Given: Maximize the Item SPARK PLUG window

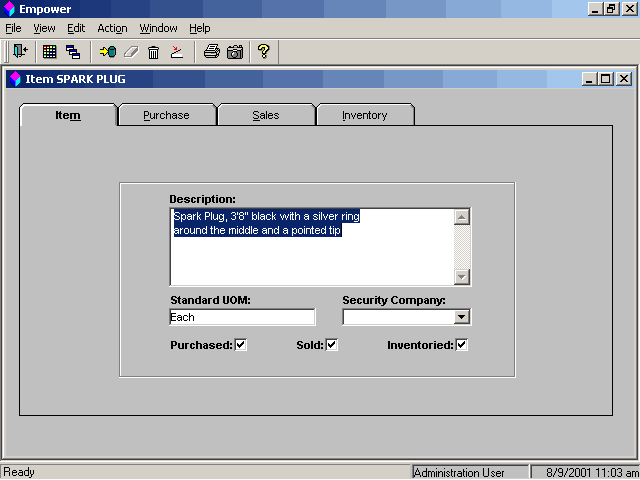Looking at the screenshot, I should tap(606, 79).
